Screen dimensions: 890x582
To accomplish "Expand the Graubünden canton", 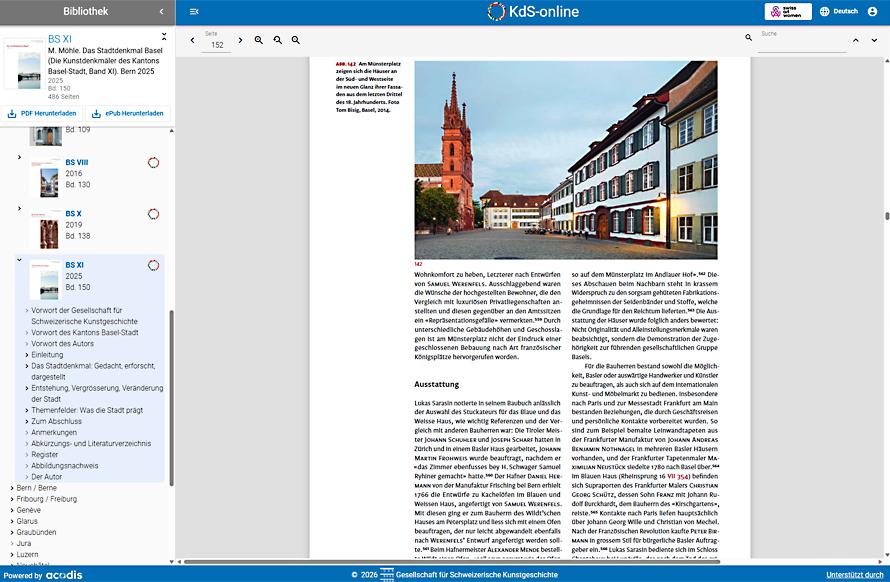I will 12,532.
